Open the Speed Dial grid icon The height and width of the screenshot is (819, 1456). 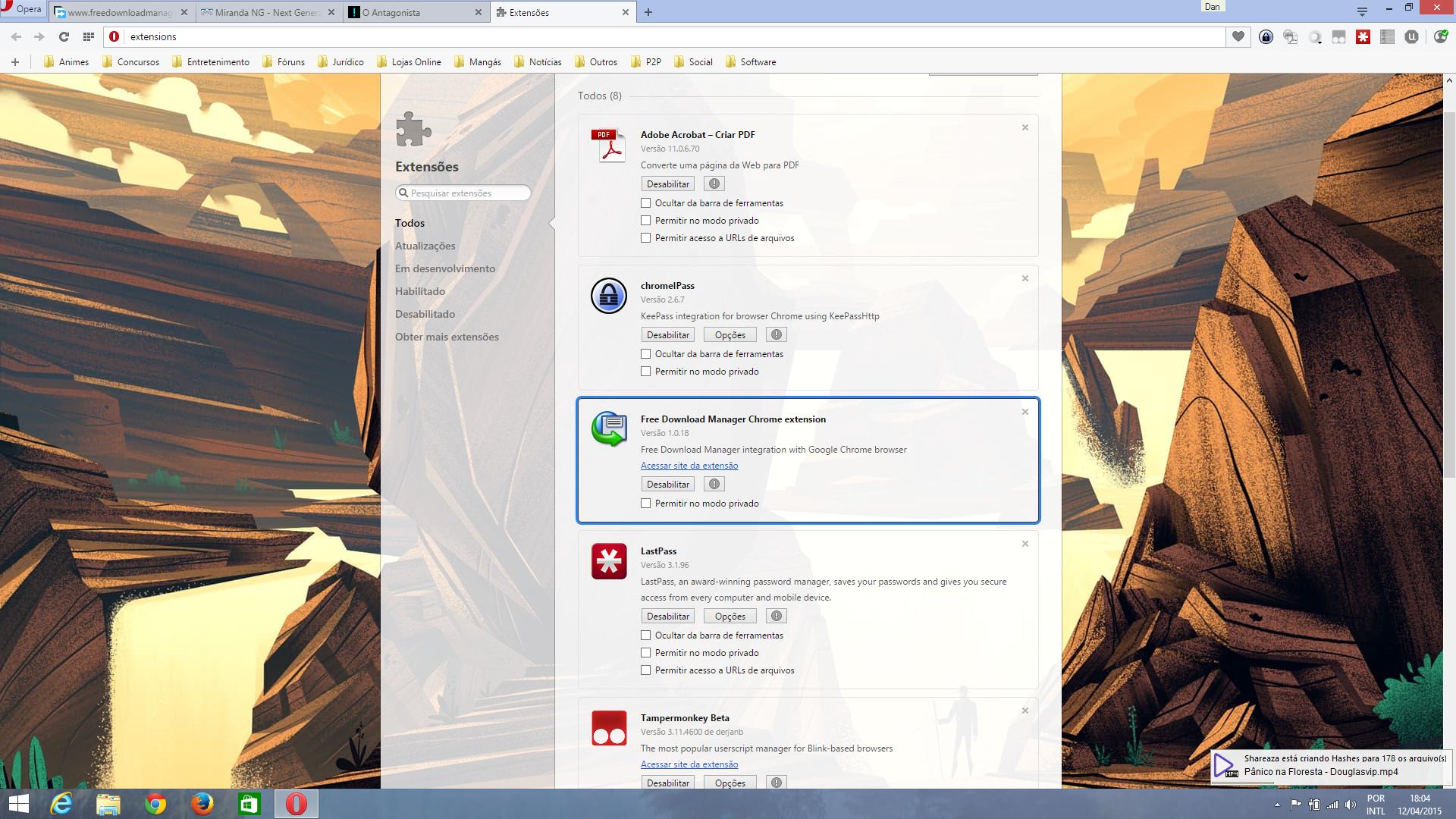click(89, 36)
